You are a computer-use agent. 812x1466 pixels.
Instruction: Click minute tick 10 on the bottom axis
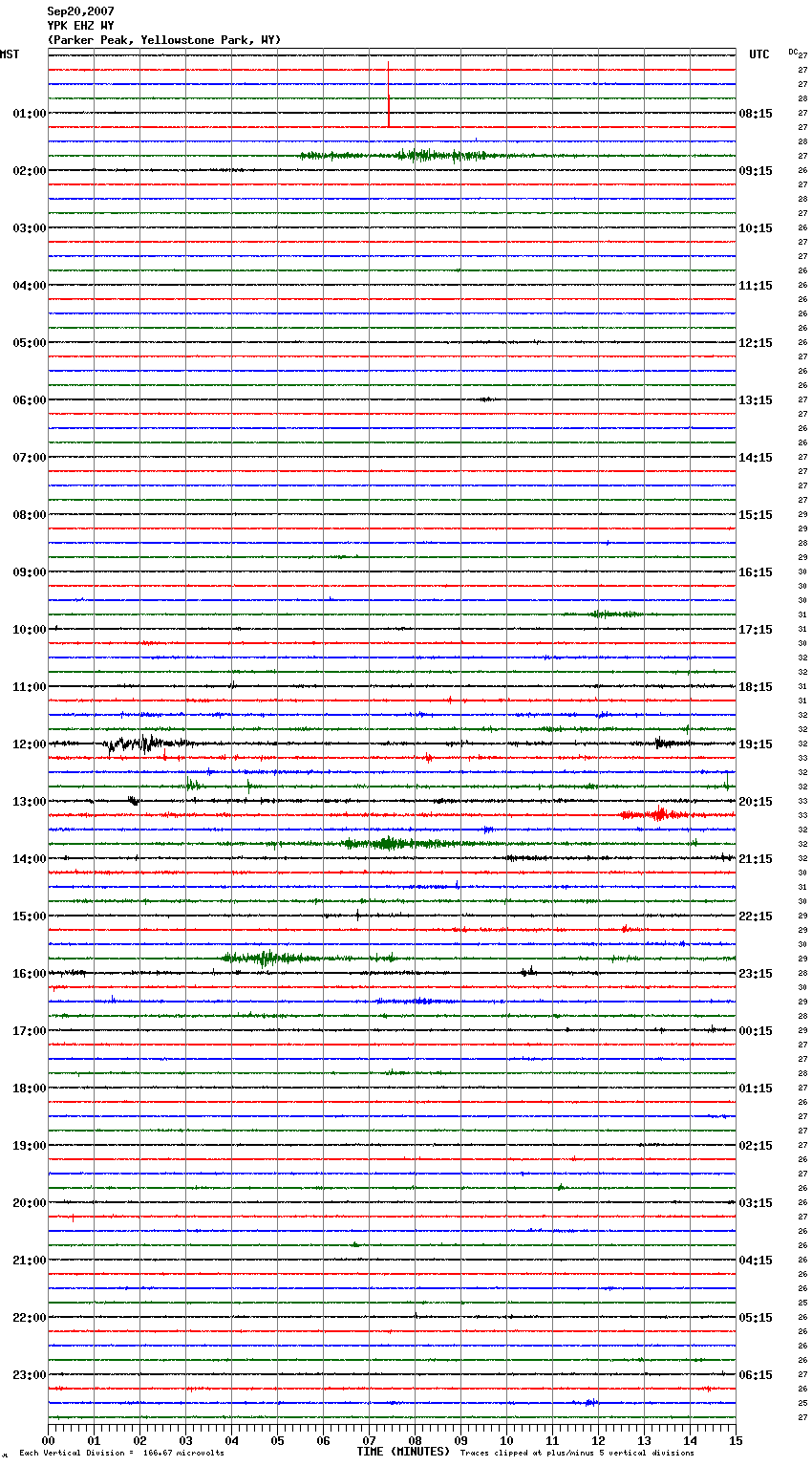coord(506,1441)
